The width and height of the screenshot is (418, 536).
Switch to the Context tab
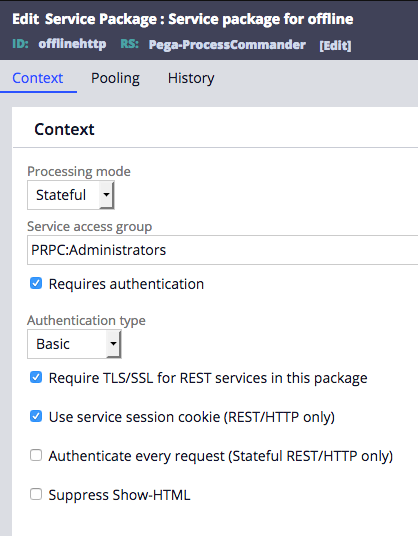pos(38,78)
